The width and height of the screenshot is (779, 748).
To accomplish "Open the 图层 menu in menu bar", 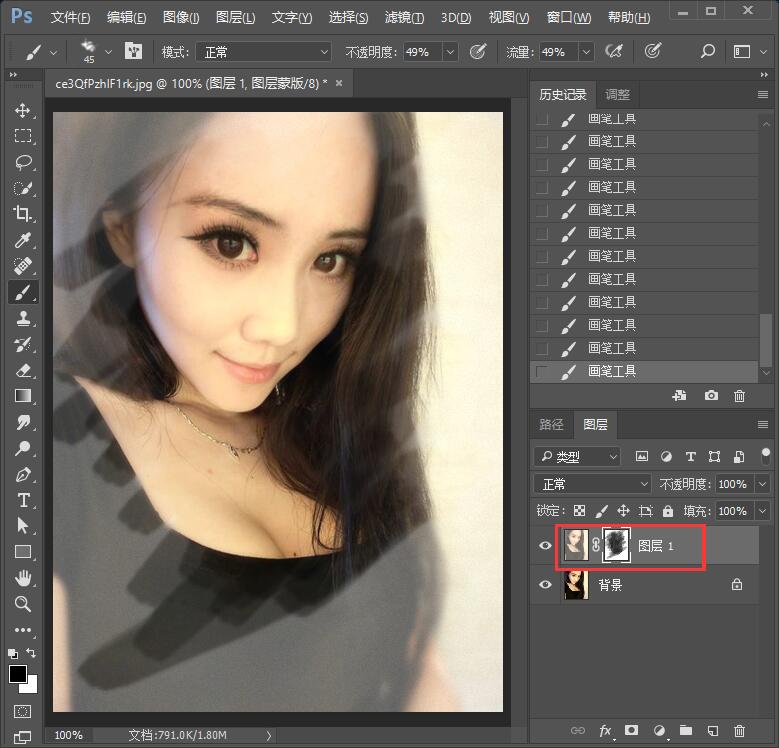I will 235,18.
